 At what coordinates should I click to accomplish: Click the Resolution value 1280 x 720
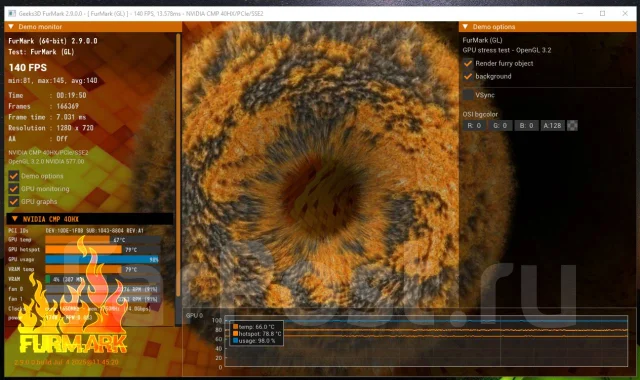click(x=75, y=128)
